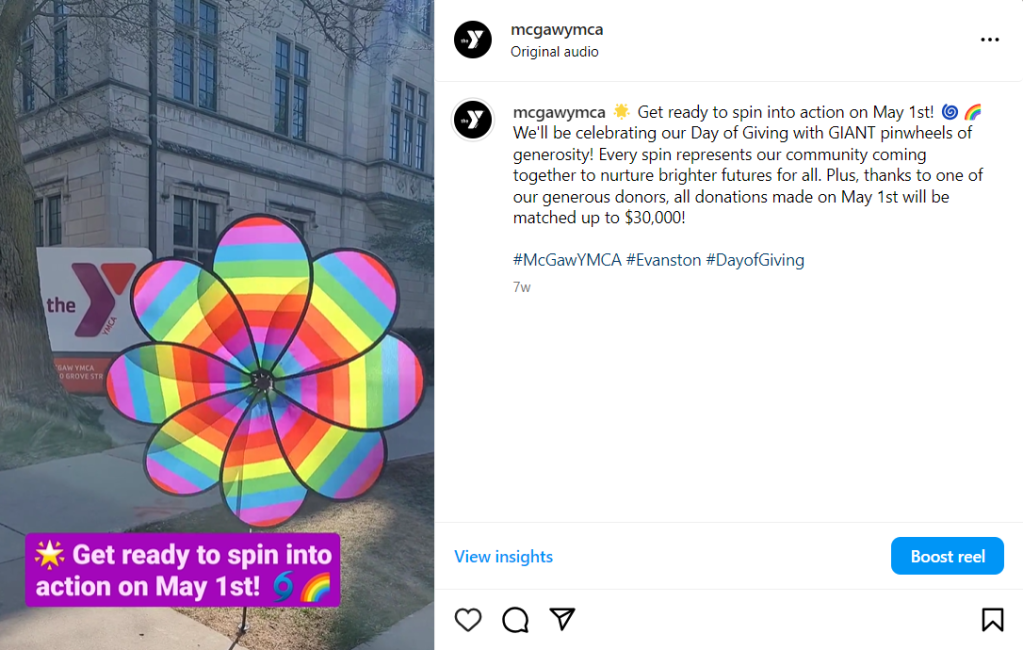Click the caption text about Day of Giving
This screenshot has width=1023, height=650.
click(743, 165)
